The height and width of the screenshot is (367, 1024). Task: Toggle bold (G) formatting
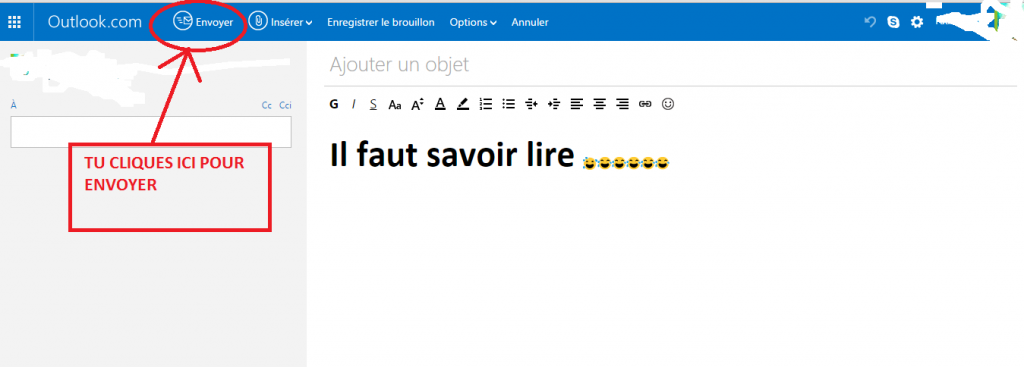334,104
